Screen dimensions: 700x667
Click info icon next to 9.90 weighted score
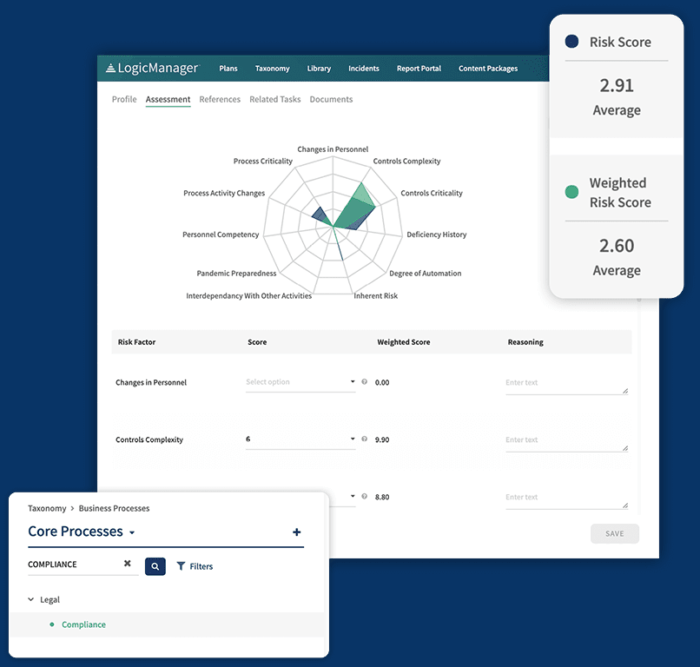[364, 439]
